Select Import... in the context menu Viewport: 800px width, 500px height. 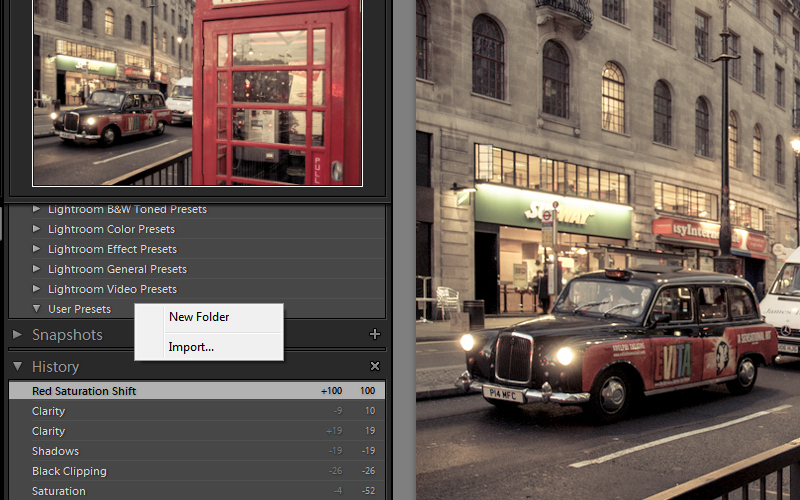(x=191, y=347)
